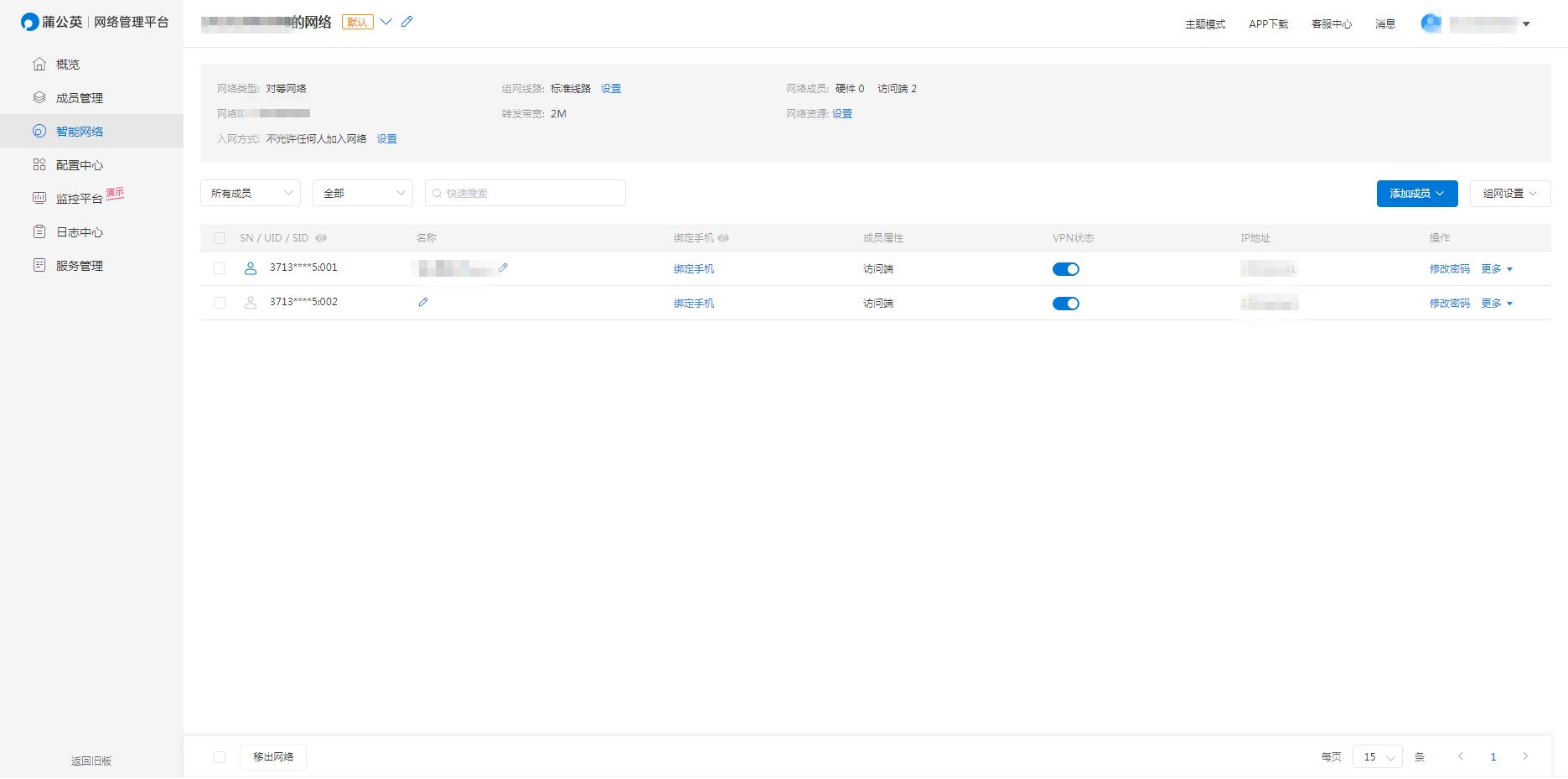The height and width of the screenshot is (779, 1568).
Task: Open 日志中心 from the sidebar
Action: point(79,232)
